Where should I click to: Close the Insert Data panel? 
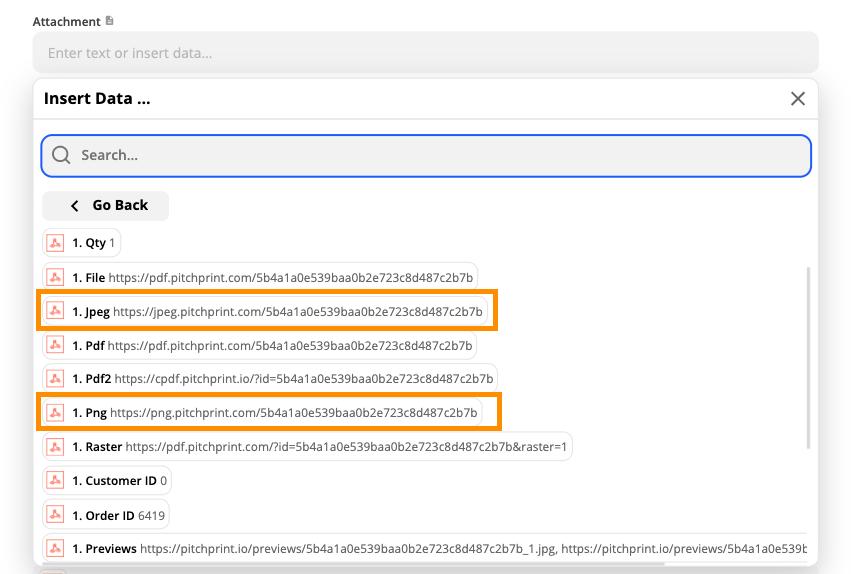[x=797, y=99]
